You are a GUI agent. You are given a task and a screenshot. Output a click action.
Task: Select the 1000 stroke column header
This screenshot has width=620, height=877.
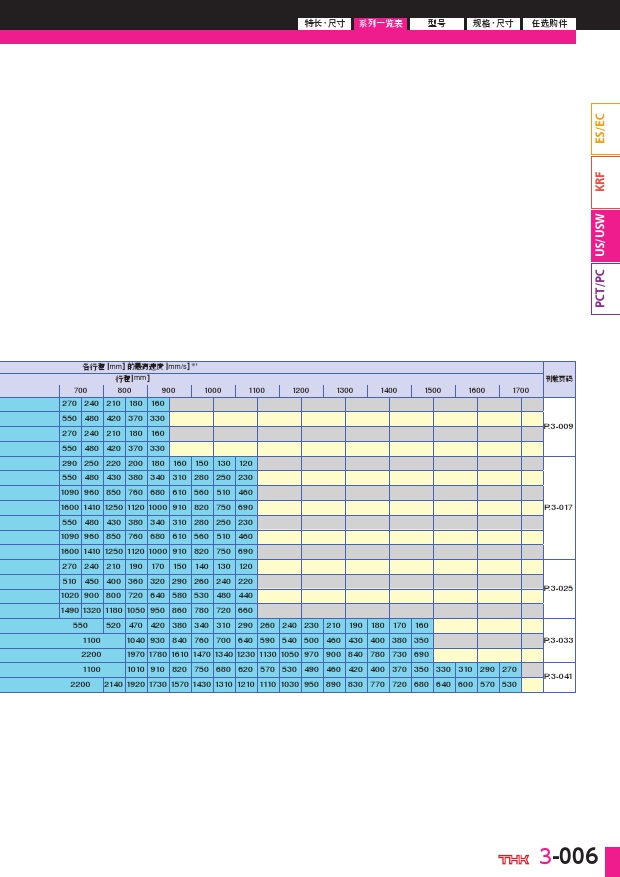[213, 390]
